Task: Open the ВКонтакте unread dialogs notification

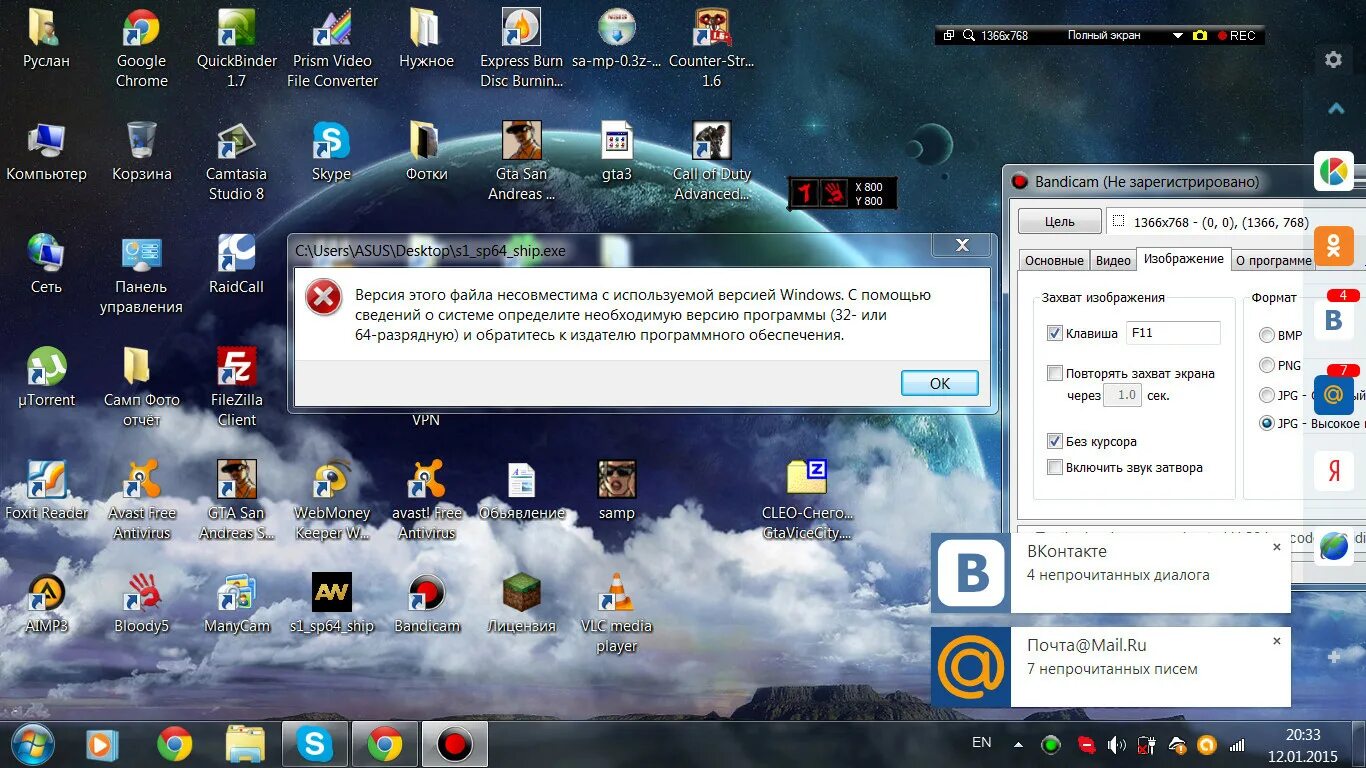Action: tap(1111, 573)
